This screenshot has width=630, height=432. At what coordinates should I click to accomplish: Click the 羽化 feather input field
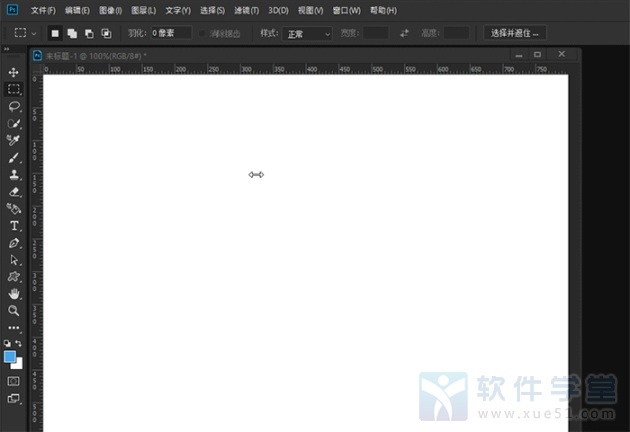click(x=171, y=33)
